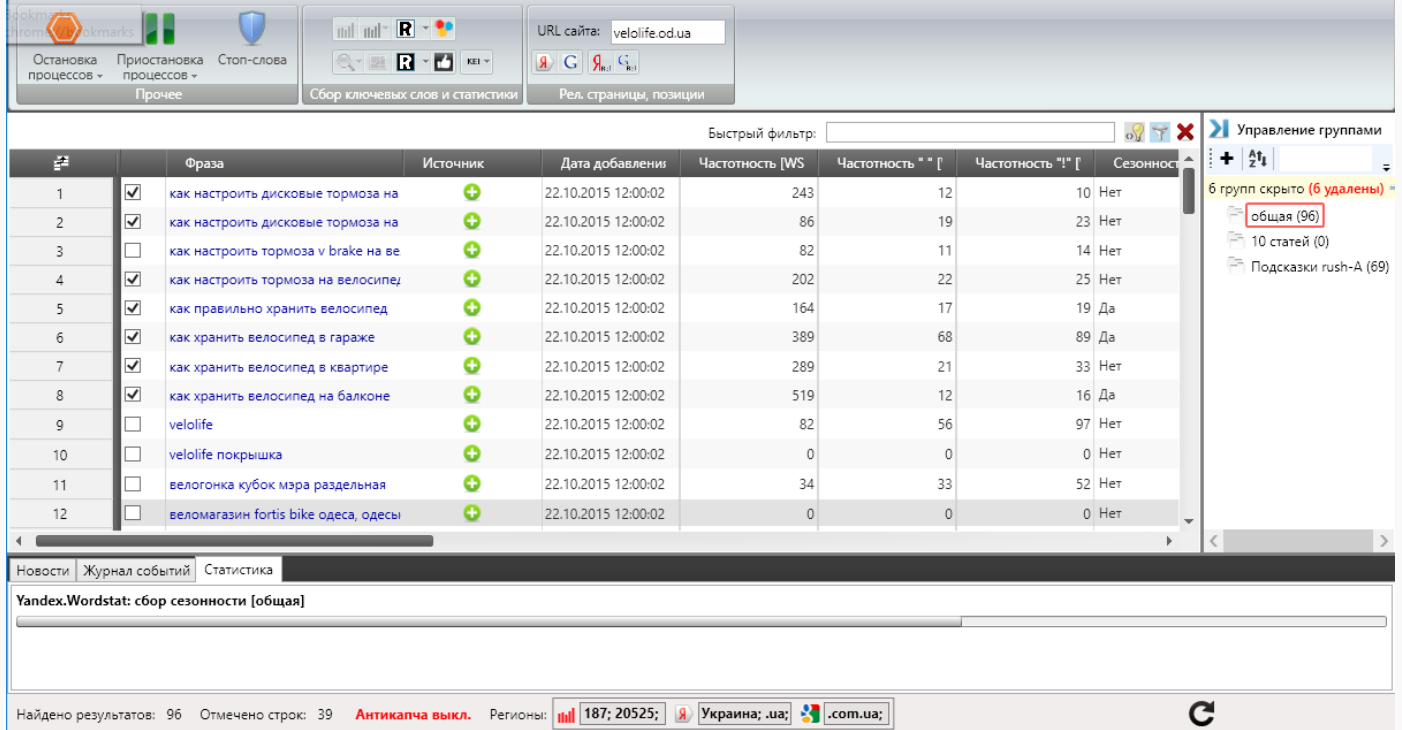Collapse the group management panel arrow icon
The height and width of the screenshot is (730, 1402).
coord(1218,129)
